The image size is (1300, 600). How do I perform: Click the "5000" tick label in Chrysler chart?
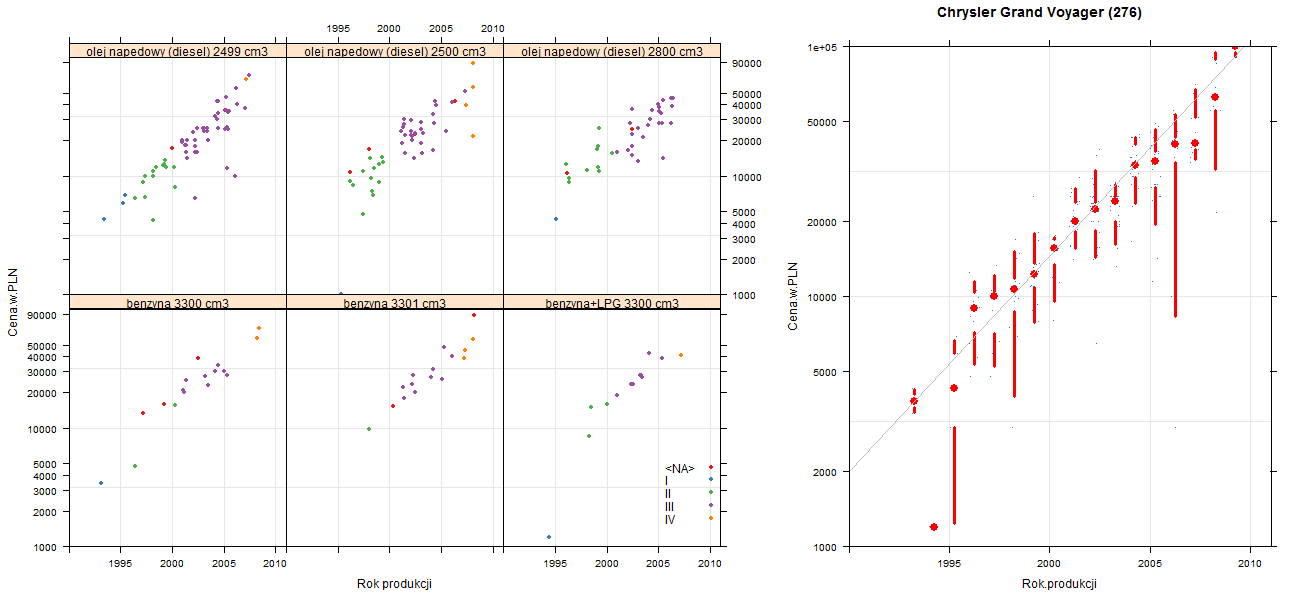coord(826,372)
